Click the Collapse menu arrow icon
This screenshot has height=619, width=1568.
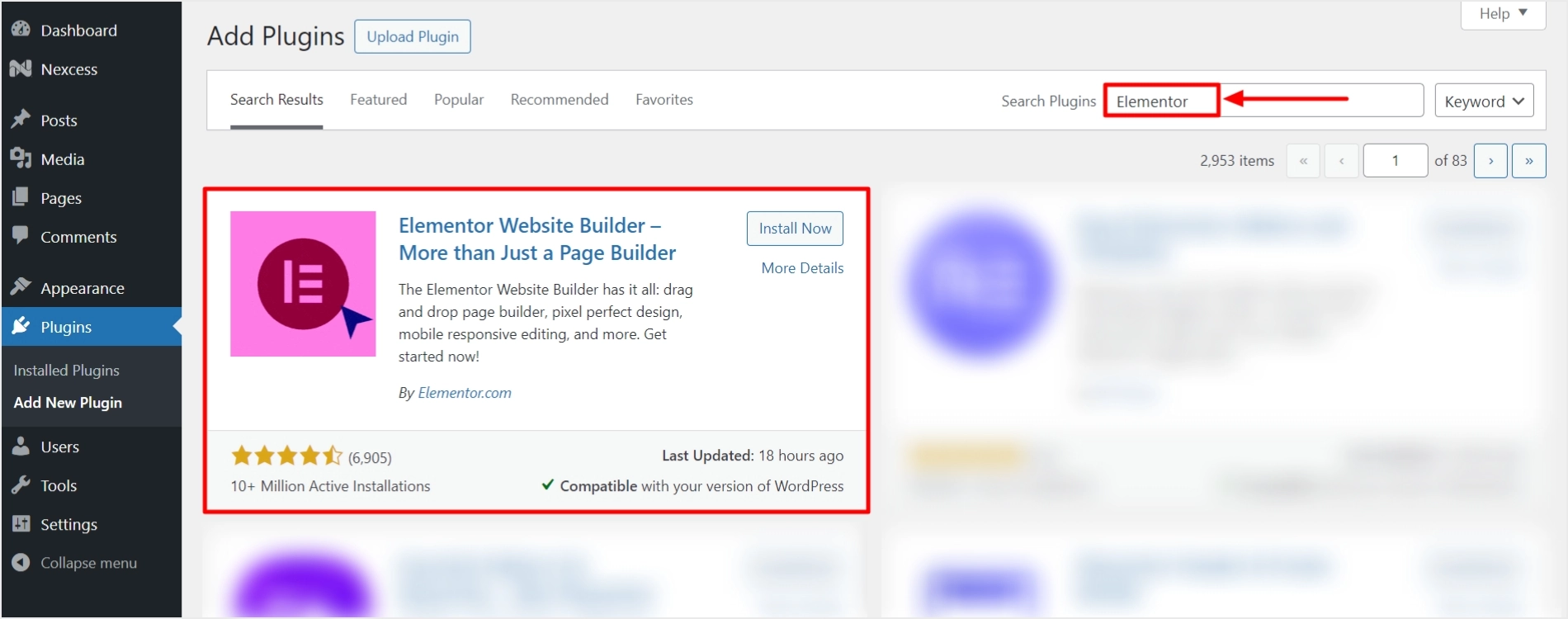click(x=21, y=563)
